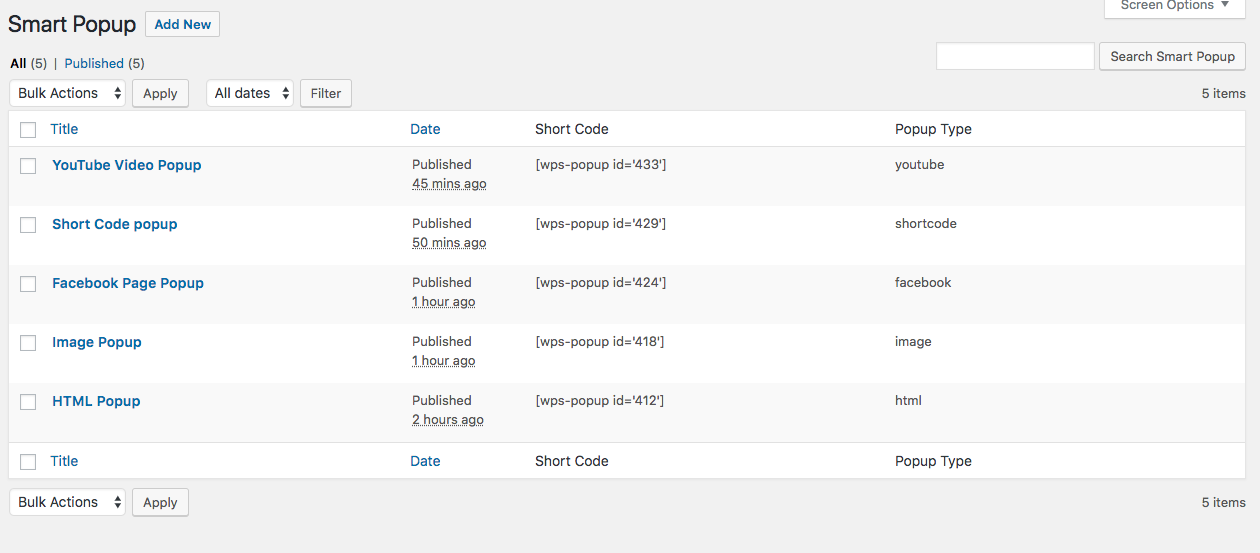Click the 'html' popup type cell
Screen dimensions: 1260x553
tap(908, 400)
